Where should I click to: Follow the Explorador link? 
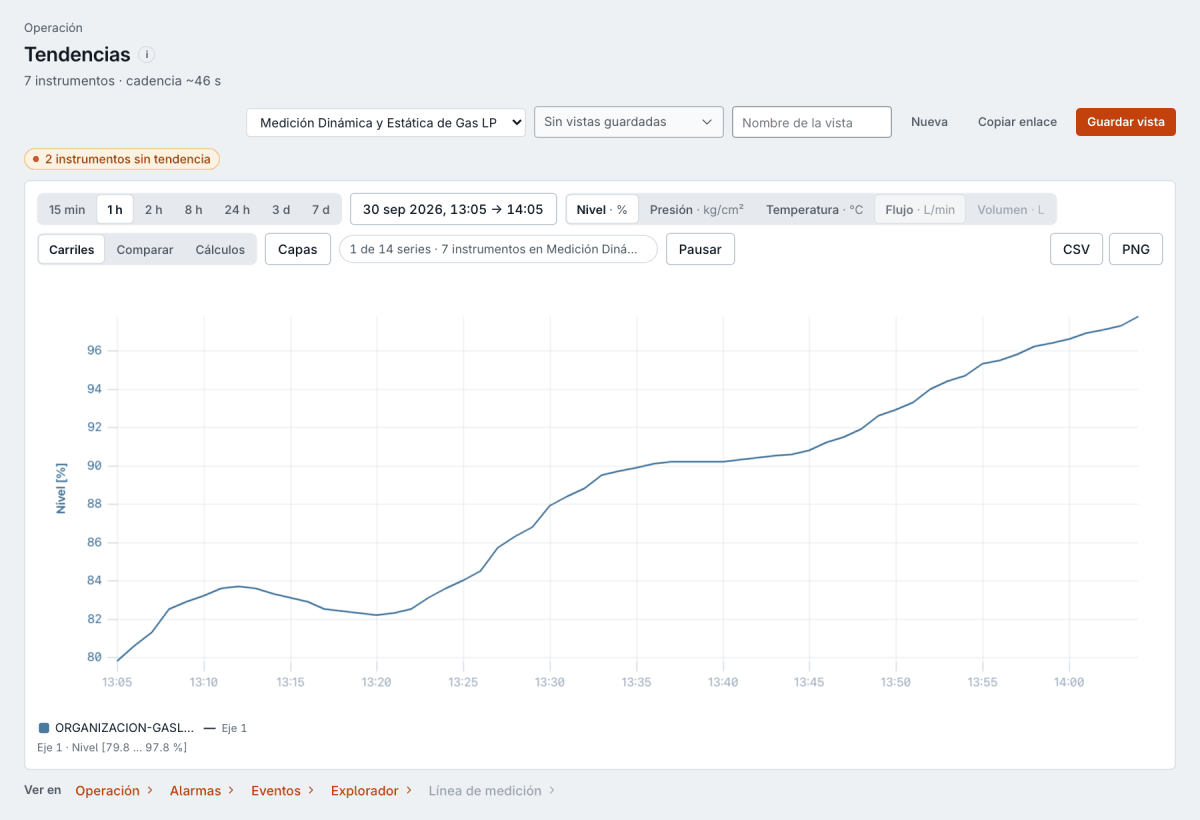click(372, 790)
